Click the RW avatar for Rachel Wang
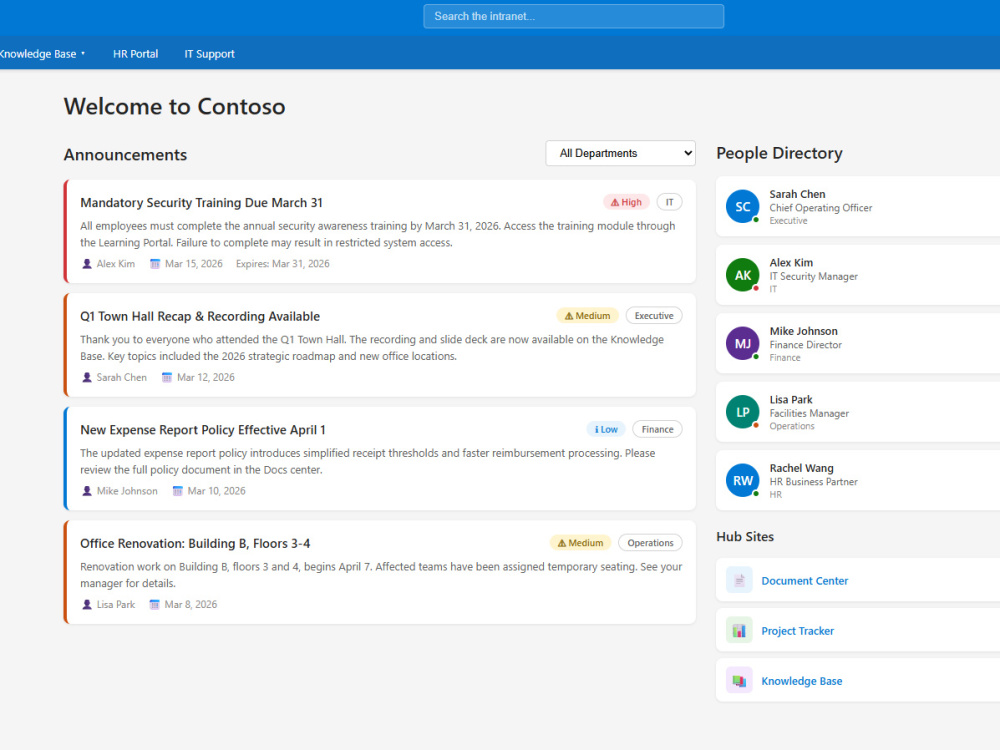Screen dimensions: 1000x750 pyautogui.click(x=742, y=480)
